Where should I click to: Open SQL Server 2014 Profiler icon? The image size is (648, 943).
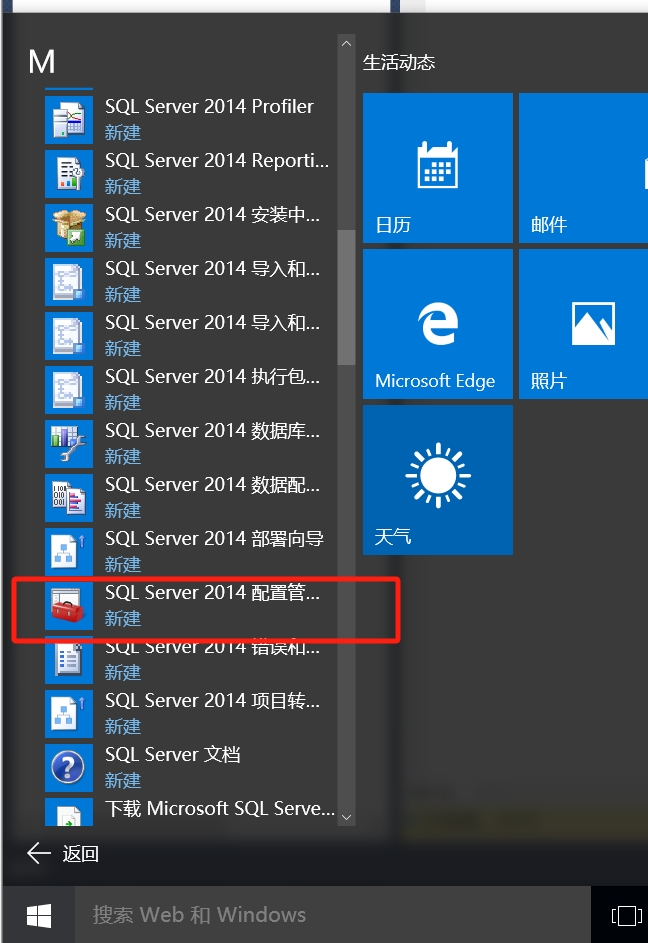[69, 119]
